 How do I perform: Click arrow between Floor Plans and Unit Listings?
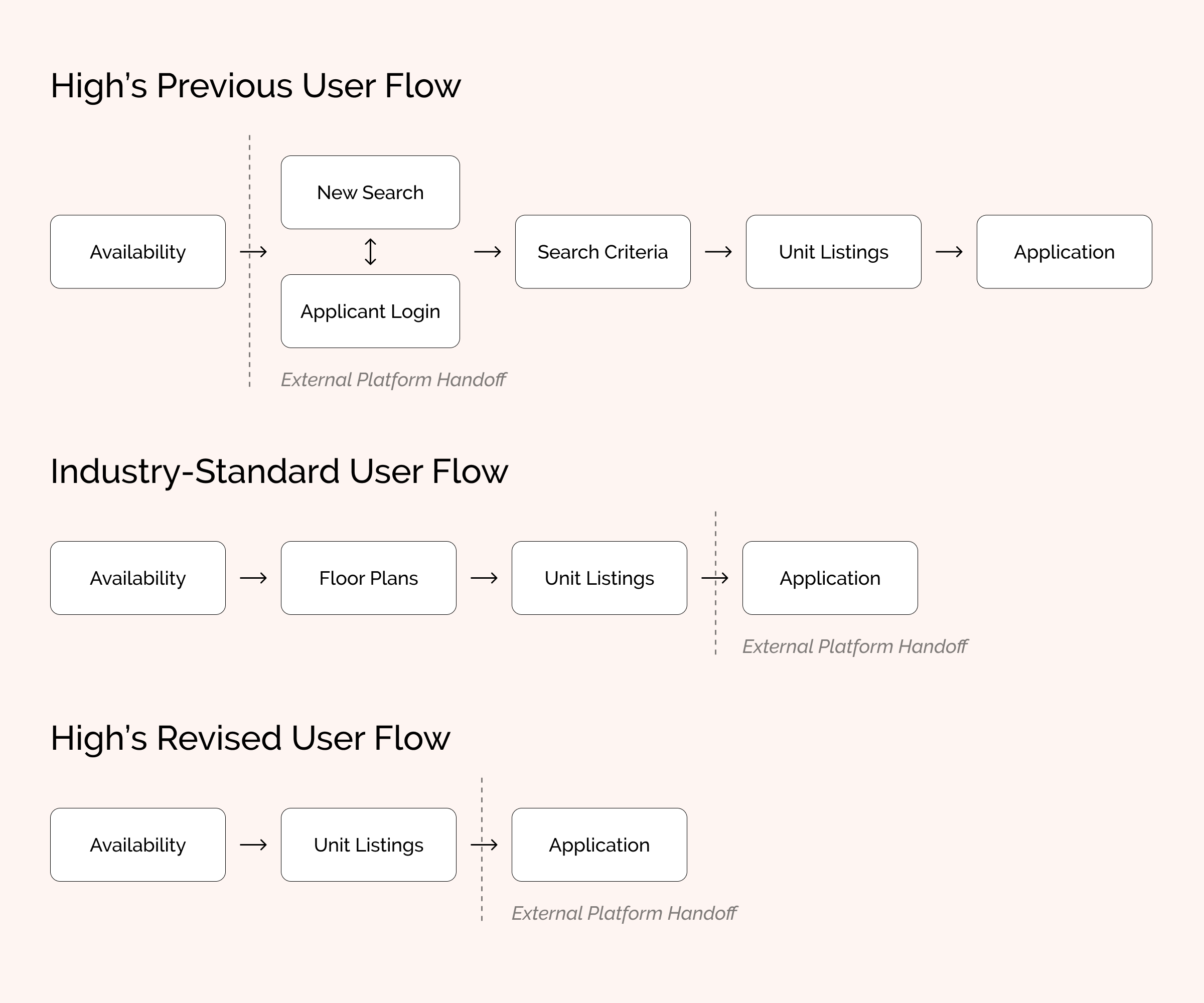(x=484, y=578)
